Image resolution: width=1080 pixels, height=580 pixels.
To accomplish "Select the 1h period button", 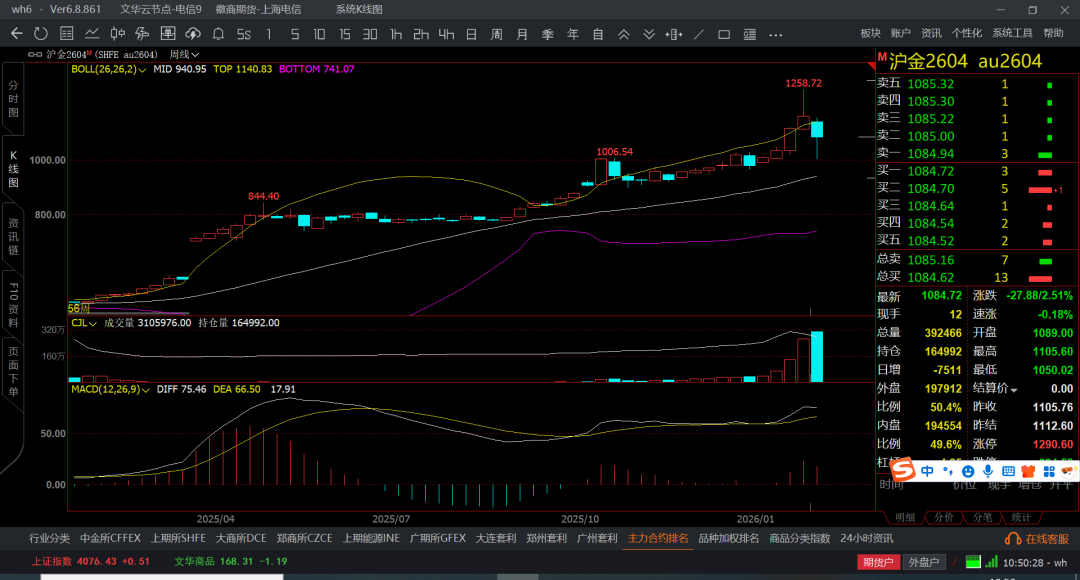I will click(395, 34).
